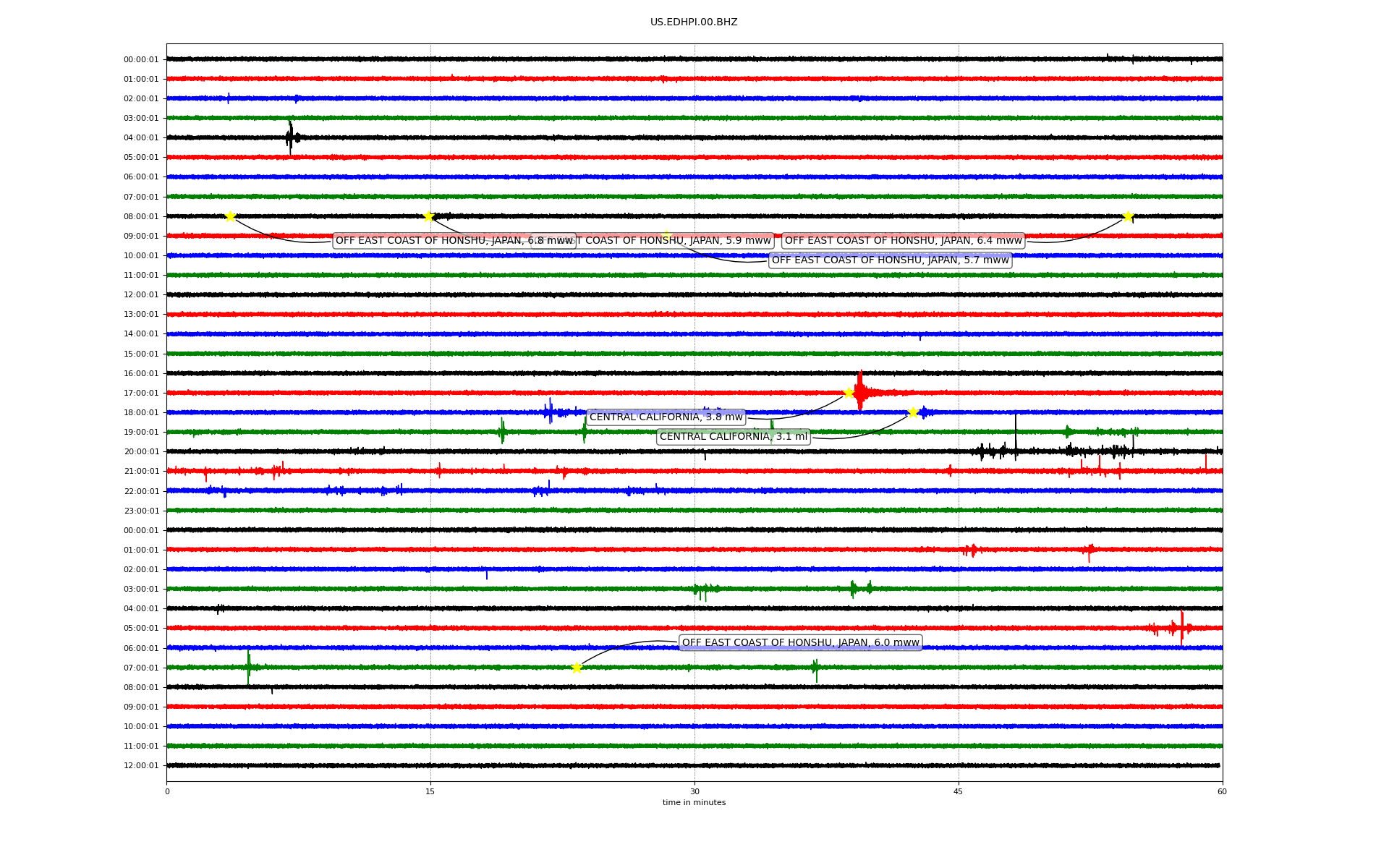Viewport: 1389px width, 868px height.
Task: Click the Honshu Japan 6.0 mww annotation
Action: pyautogui.click(x=800, y=643)
